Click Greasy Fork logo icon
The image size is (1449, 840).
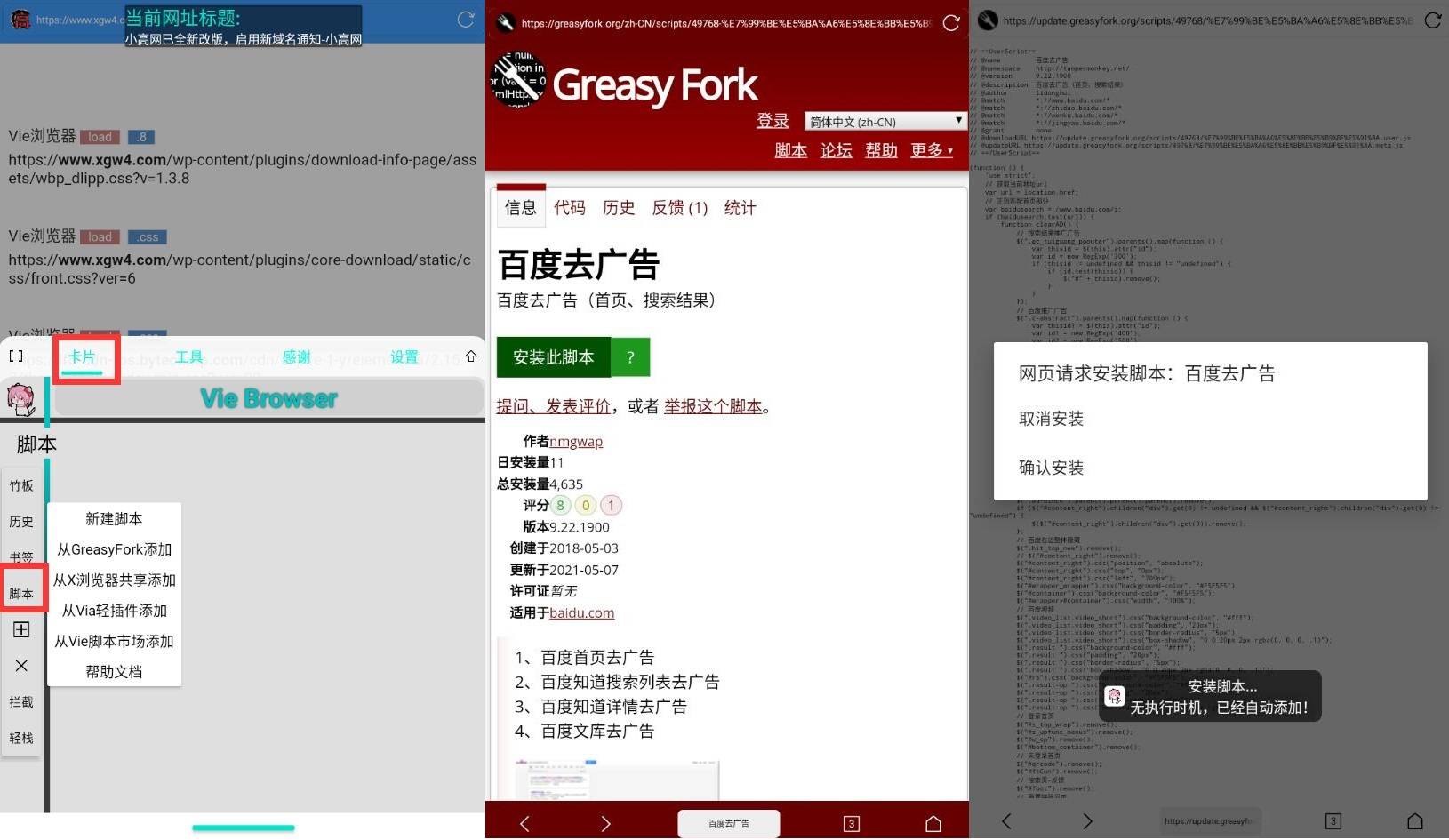pos(518,79)
